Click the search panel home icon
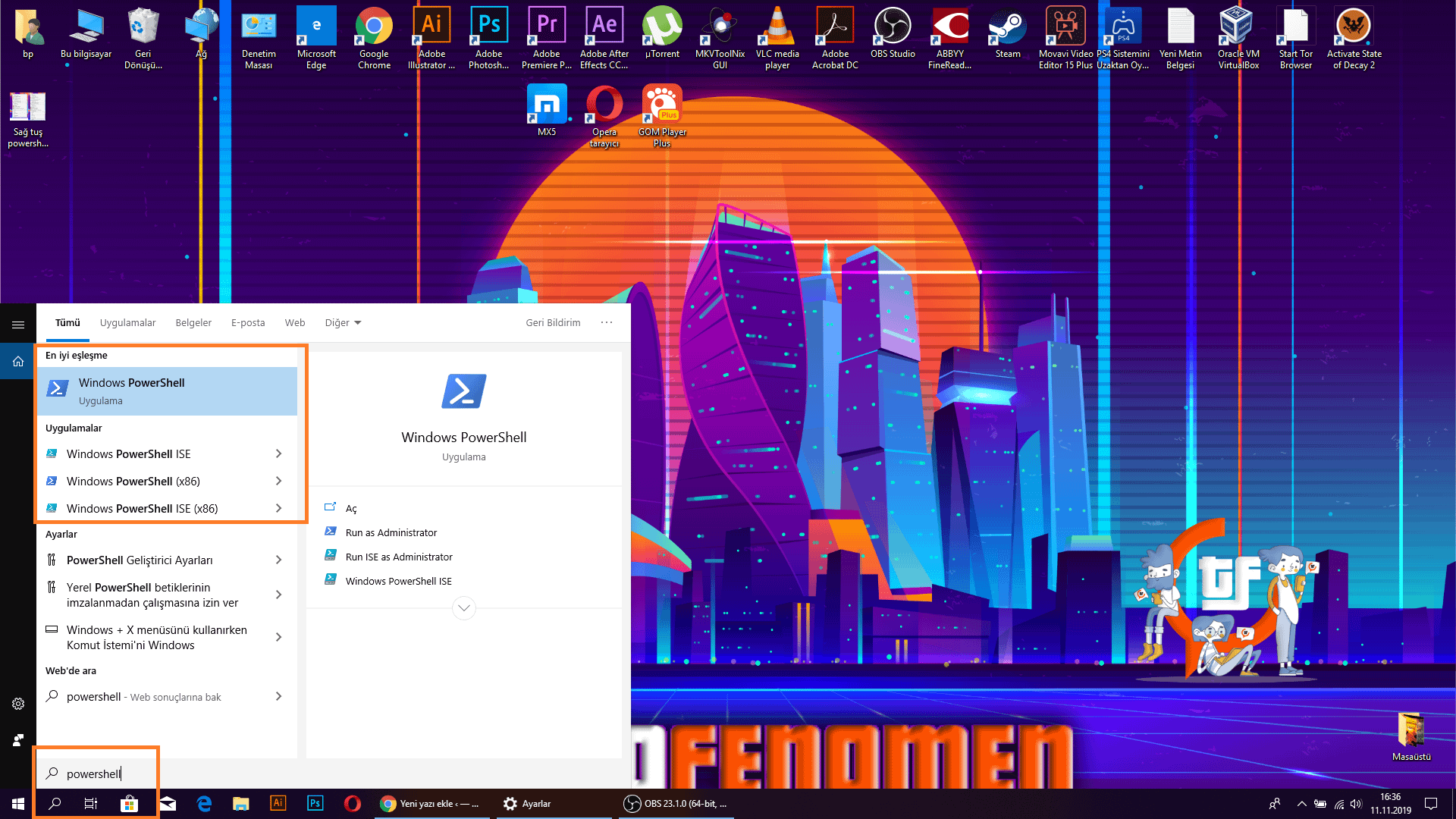This screenshot has height=819, width=1456. [x=18, y=361]
